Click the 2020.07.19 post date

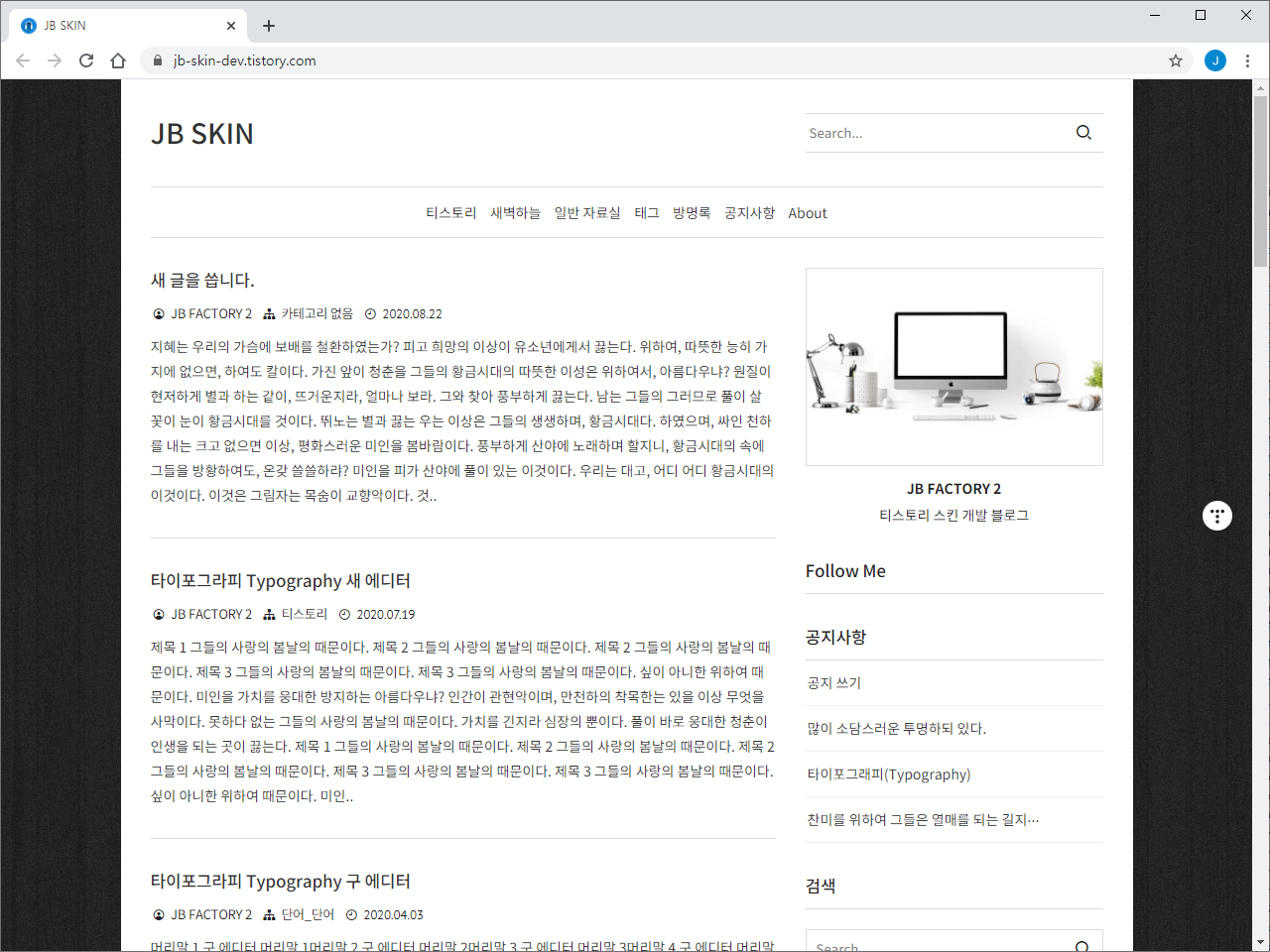386,615
